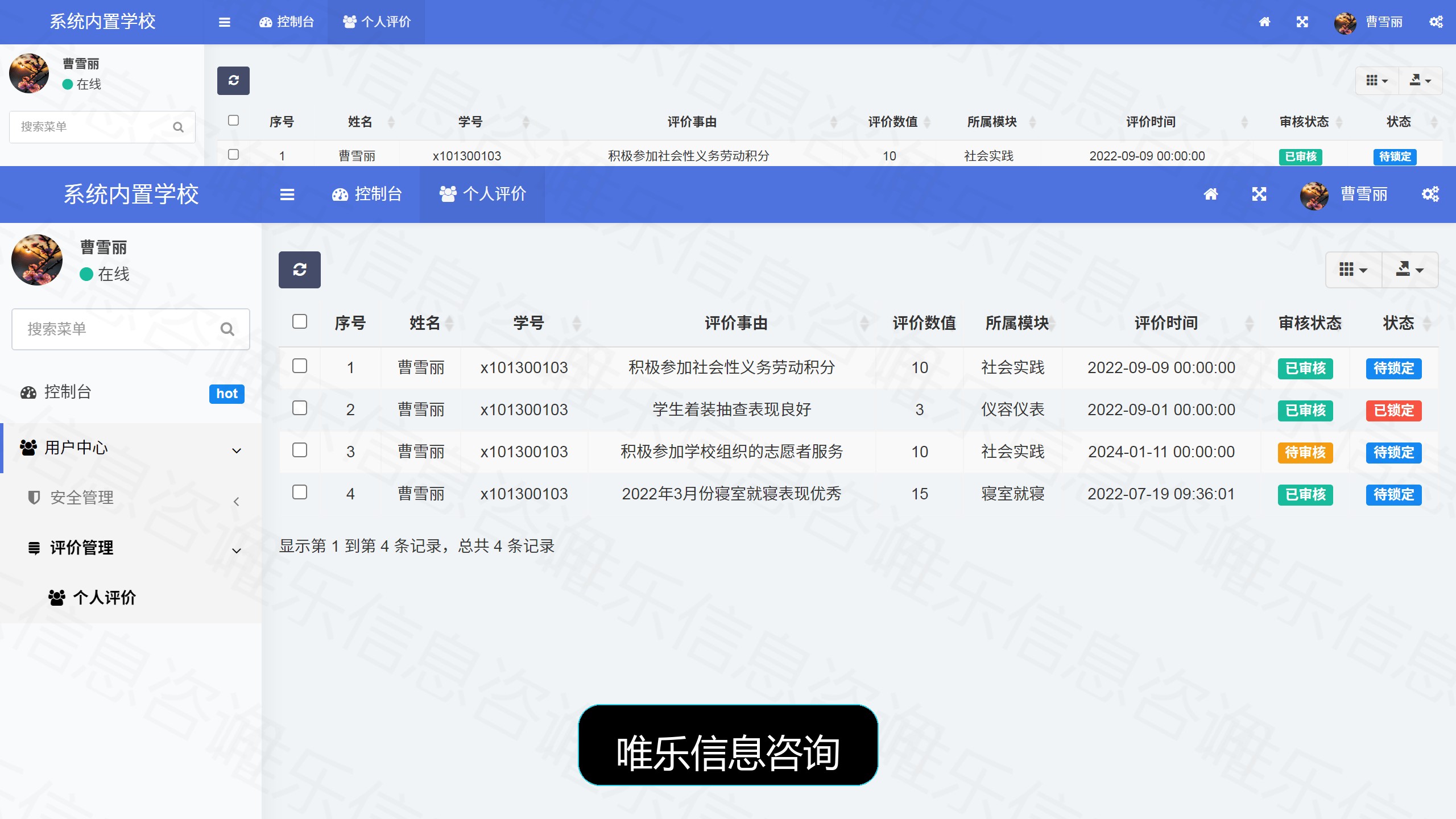Screen dimensions: 1456x819
Task: Check row 1 checkbox in the top window table
Action: click(233, 154)
